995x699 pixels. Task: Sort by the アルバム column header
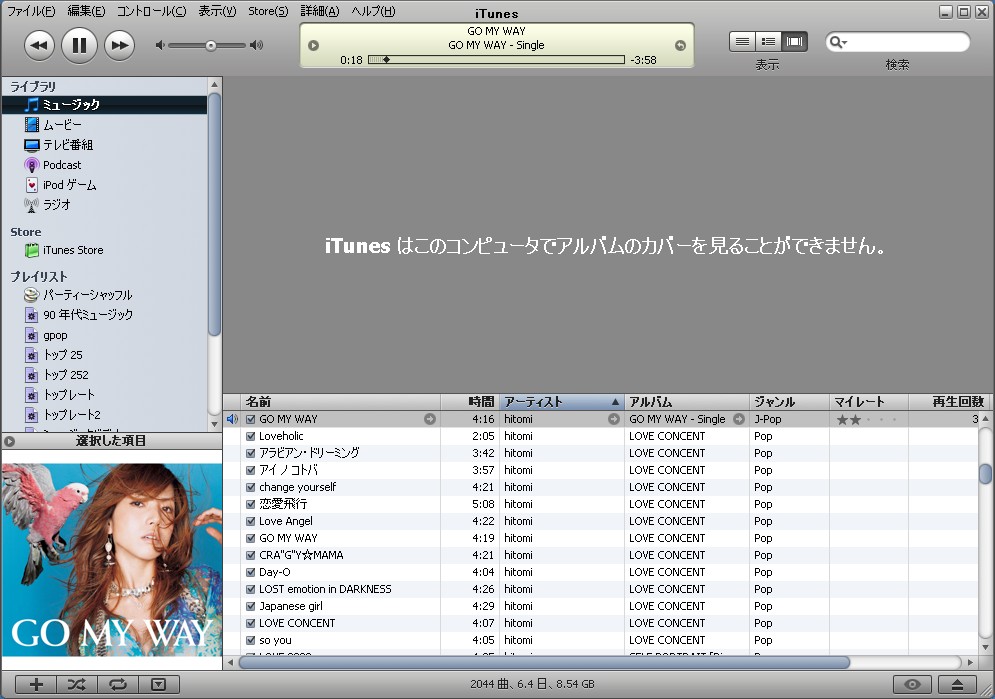pos(687,402)
